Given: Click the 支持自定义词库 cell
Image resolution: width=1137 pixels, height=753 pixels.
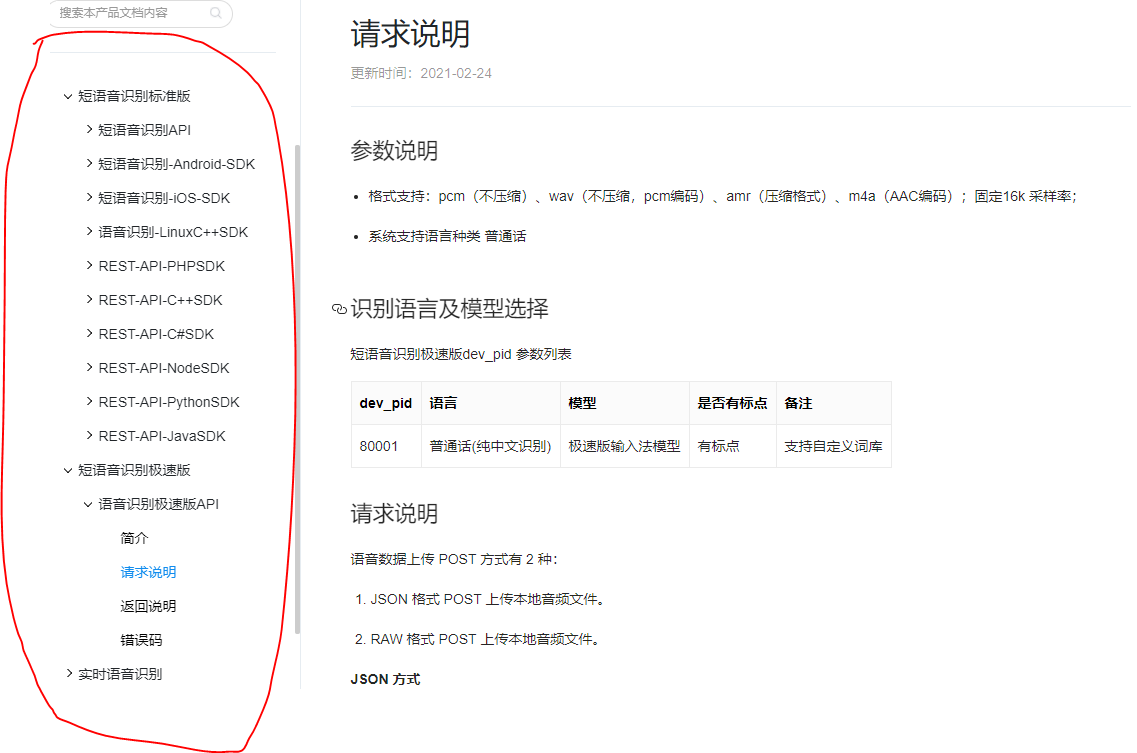Looking at the screenshot, I should (x=833, y=446).
